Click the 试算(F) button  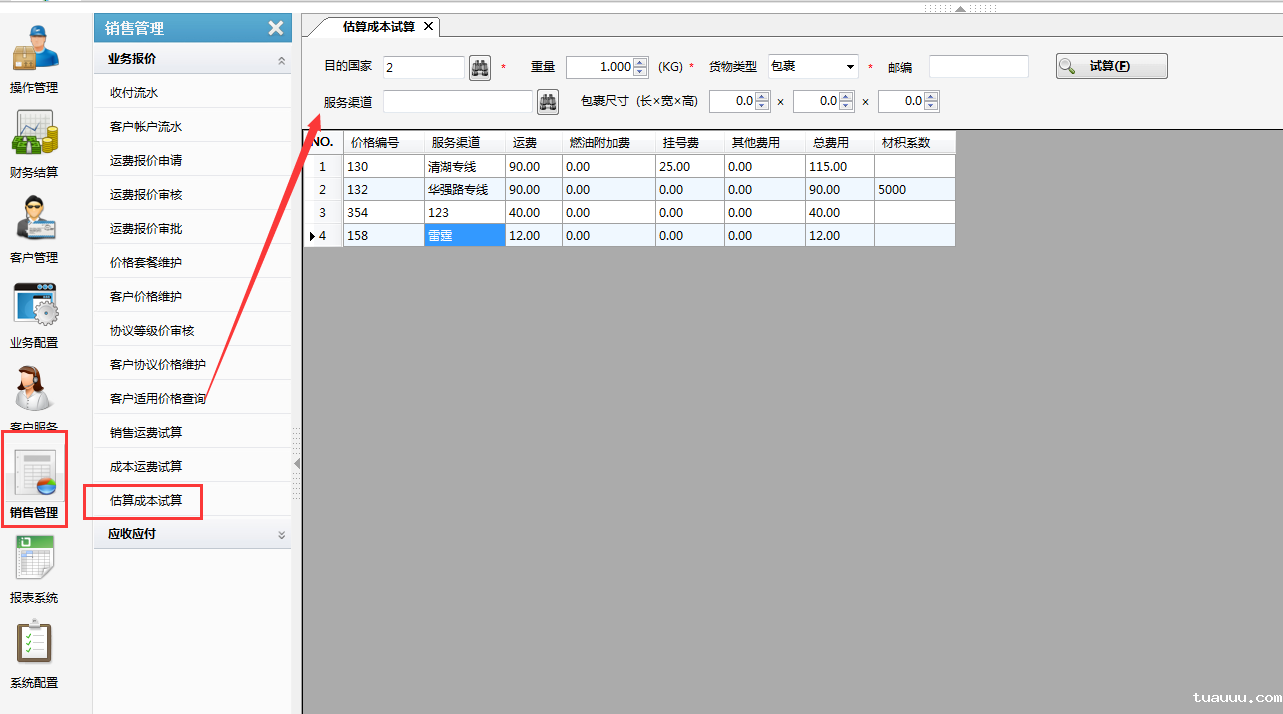pos(1111,65)
